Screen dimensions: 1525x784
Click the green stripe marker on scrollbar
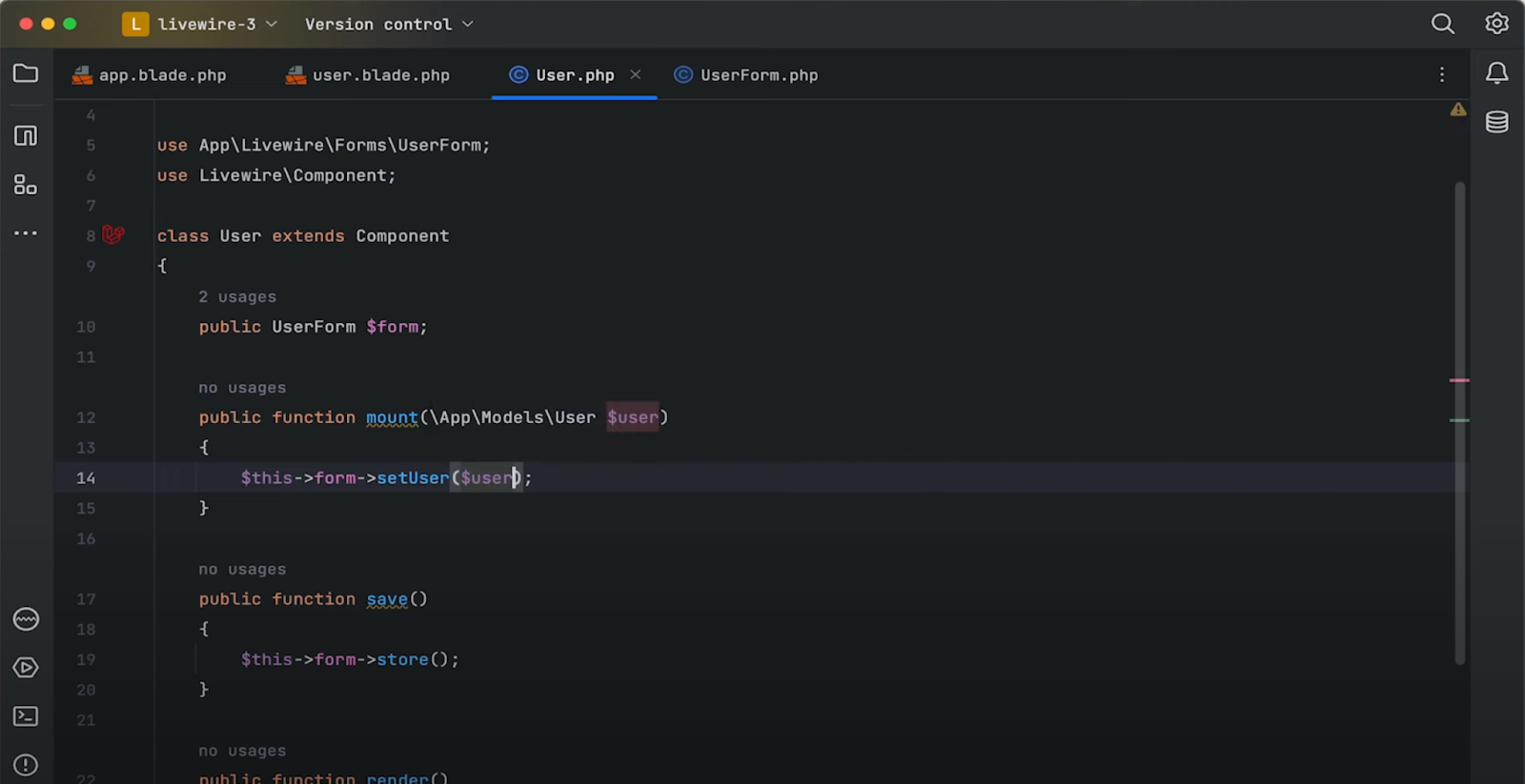tap(1459, 420)
